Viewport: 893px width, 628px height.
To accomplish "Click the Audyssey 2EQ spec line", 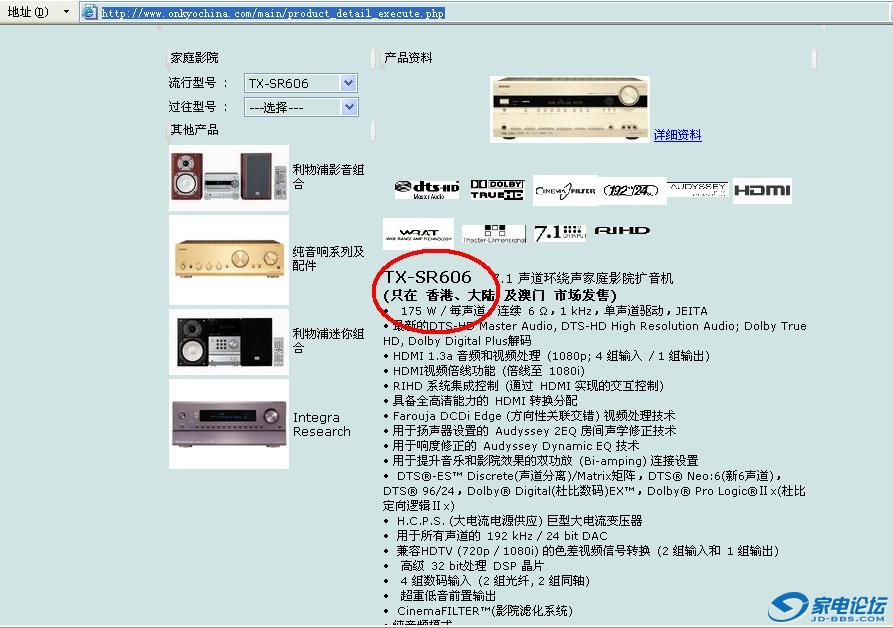I will [530, 430].
